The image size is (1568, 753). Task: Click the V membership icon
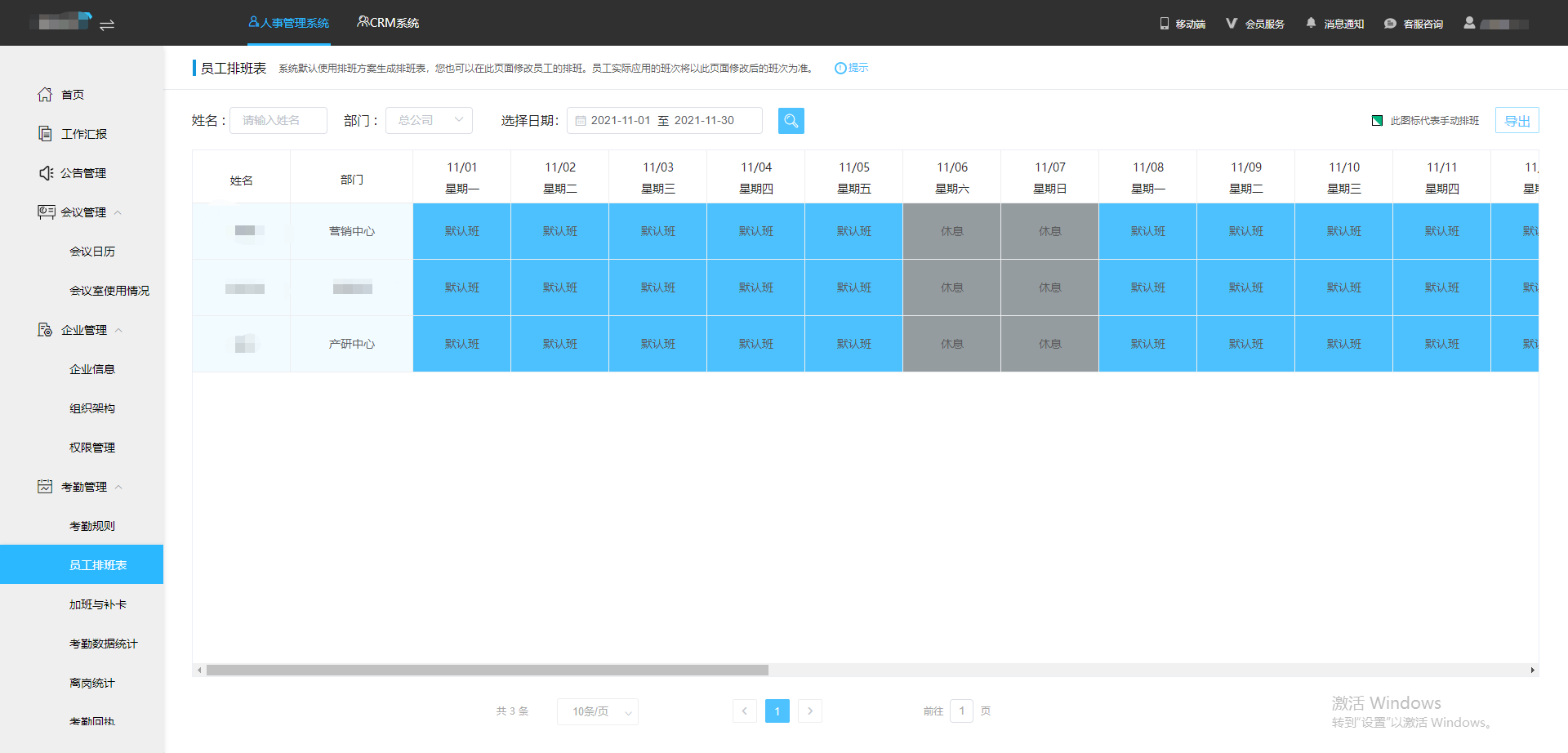[1232, 24]
